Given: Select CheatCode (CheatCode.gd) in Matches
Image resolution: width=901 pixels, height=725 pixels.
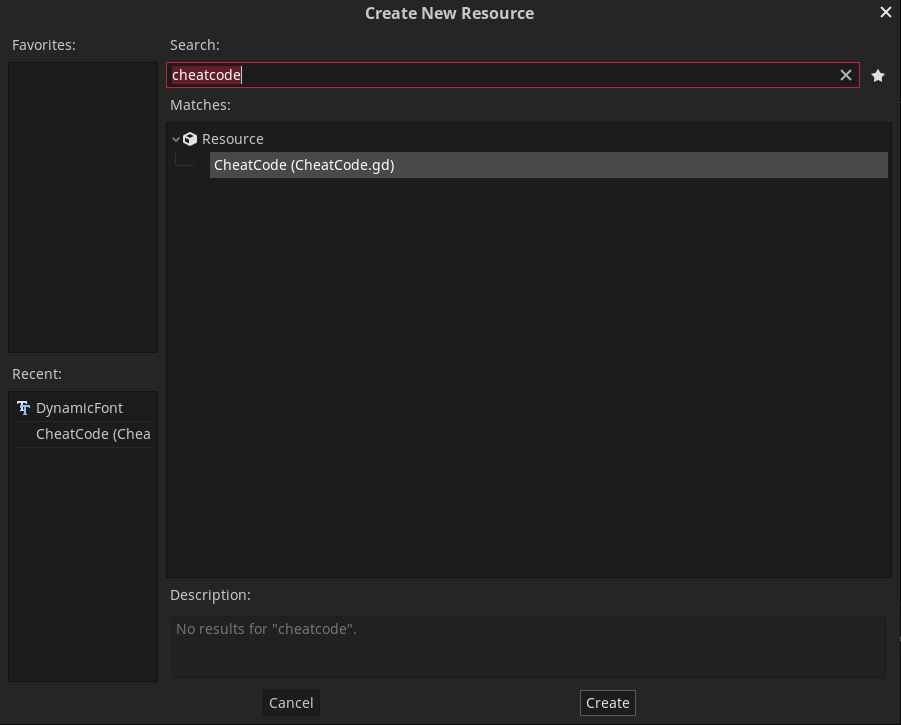Looking at the screenshot, I should [x=548, y=165].
